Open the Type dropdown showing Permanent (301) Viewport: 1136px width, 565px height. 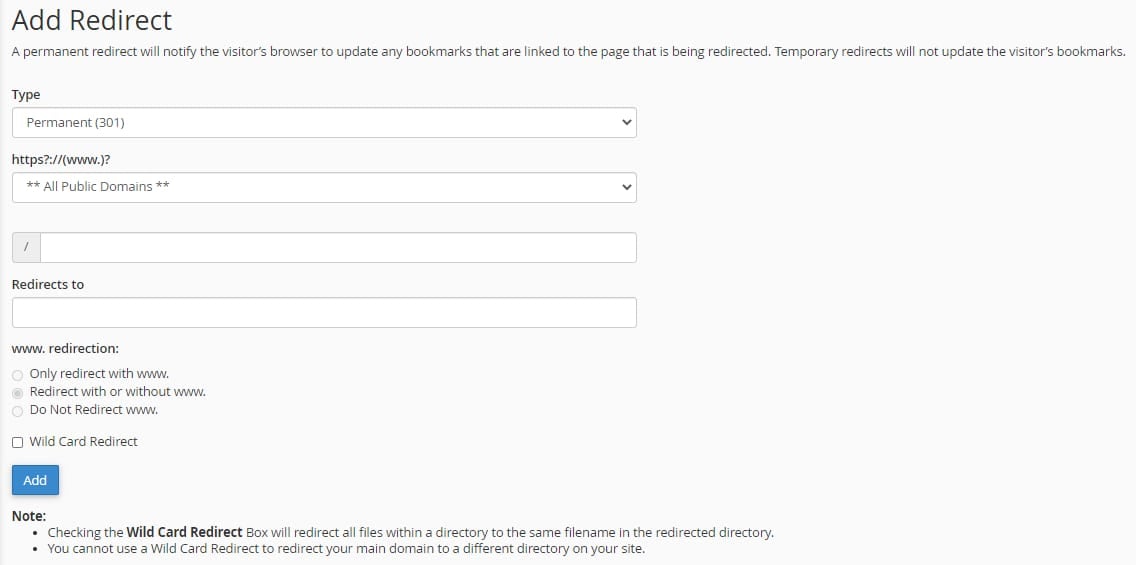click(323, 123)
